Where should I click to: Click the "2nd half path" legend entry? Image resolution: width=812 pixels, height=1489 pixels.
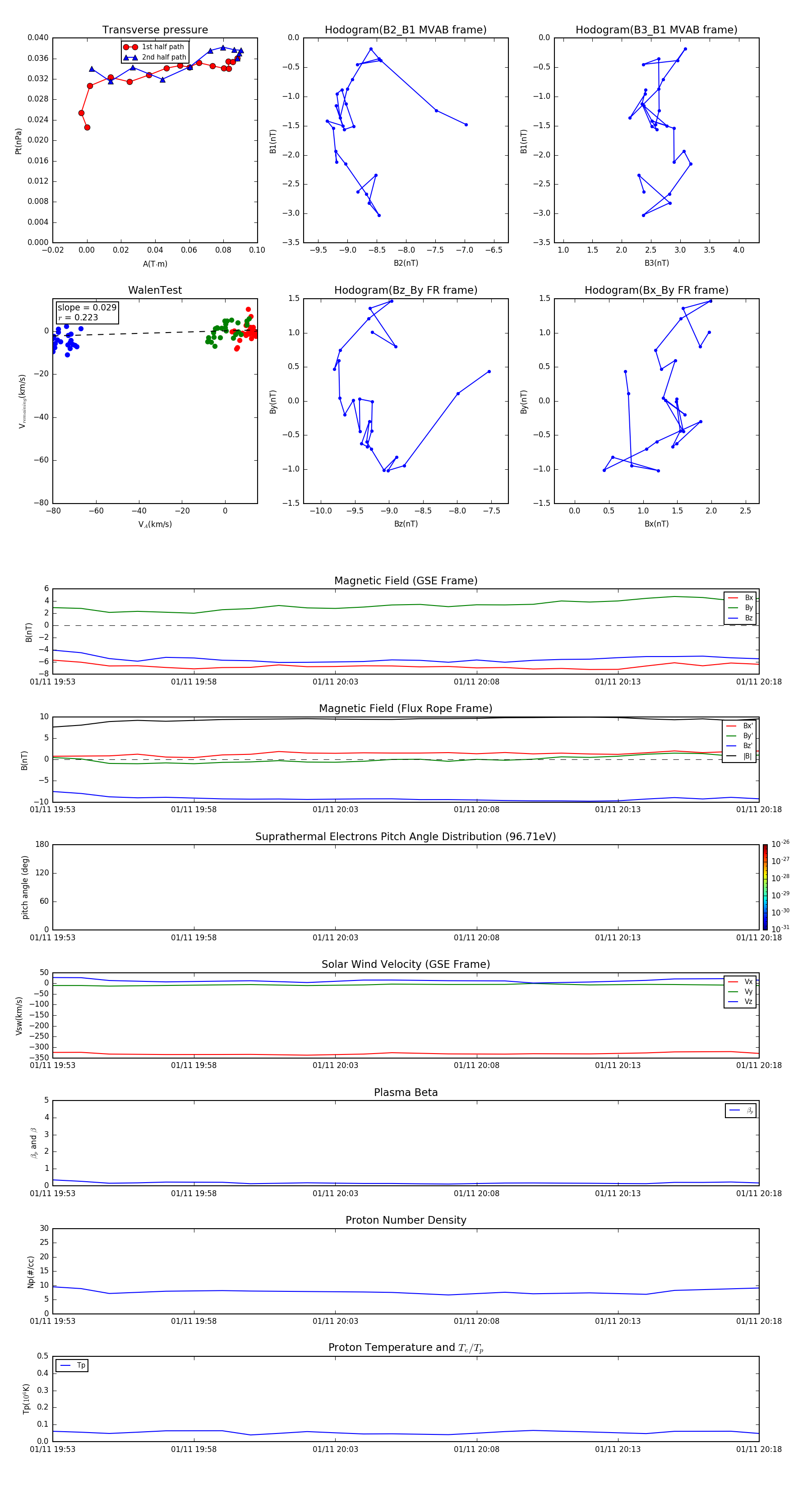coord(155,57)
